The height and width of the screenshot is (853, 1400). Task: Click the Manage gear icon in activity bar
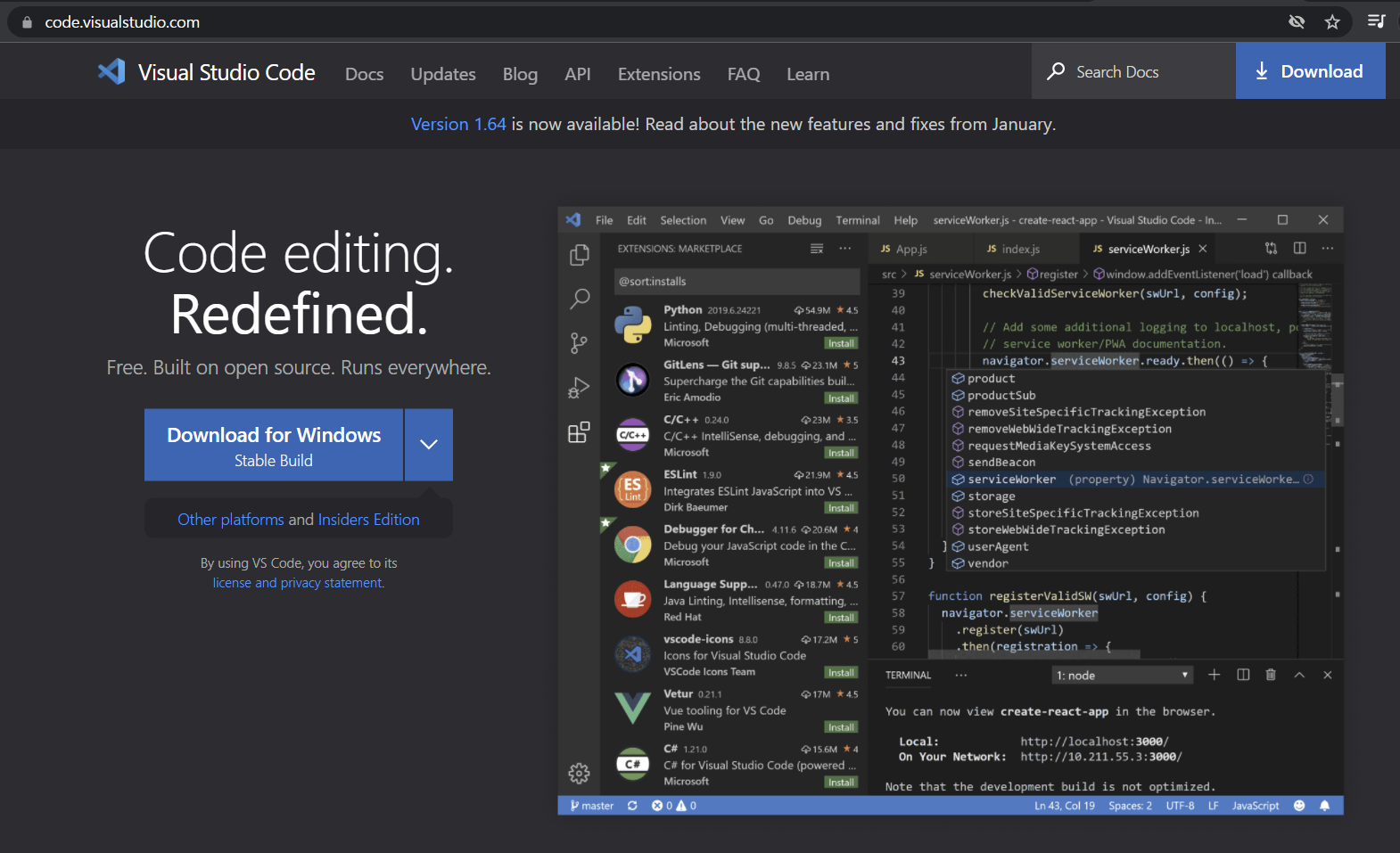tap(580, 773)
